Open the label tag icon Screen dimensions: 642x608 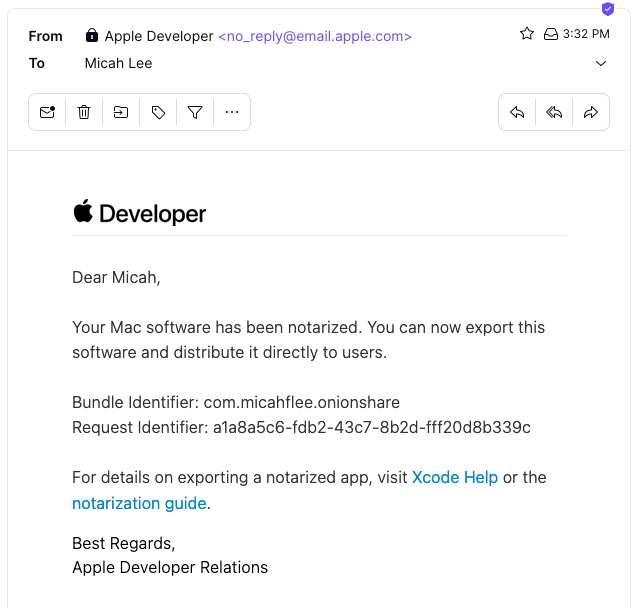tap(158, 112)
